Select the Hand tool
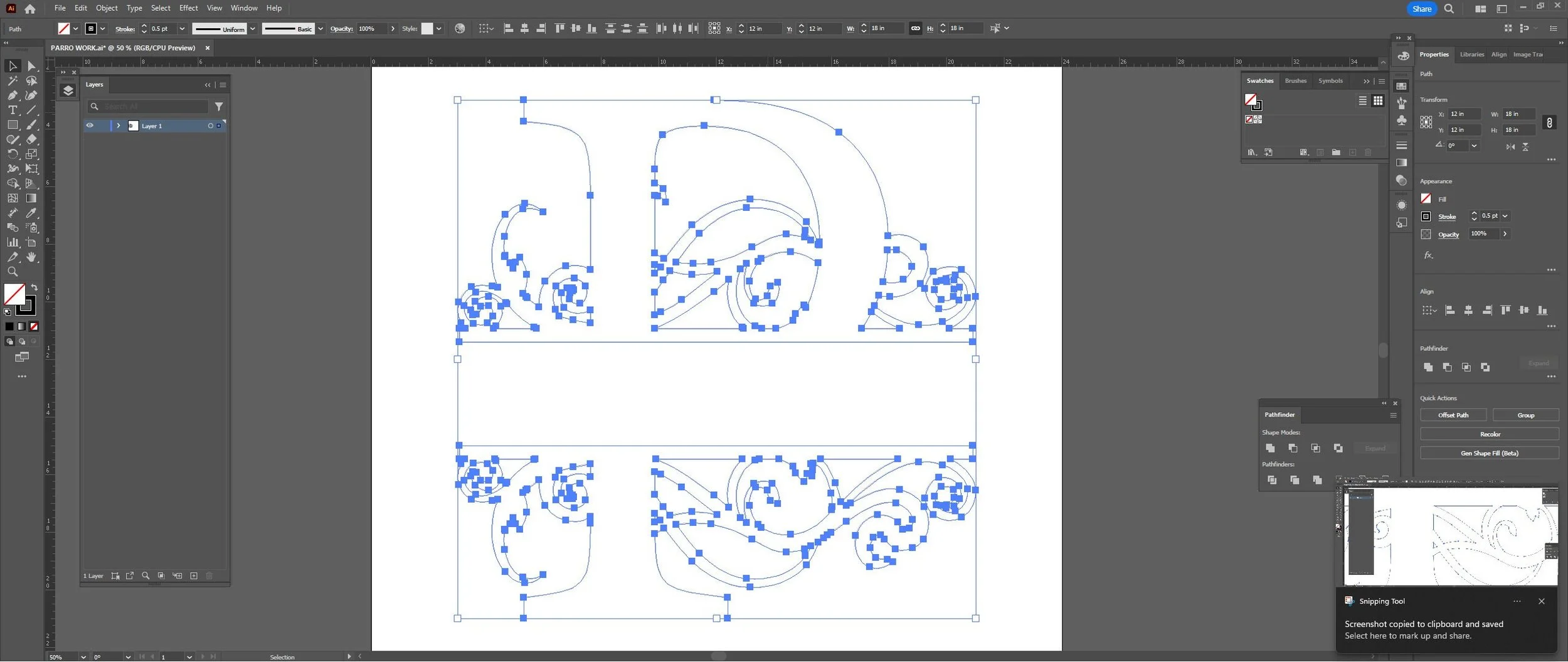This screenshot has width=1568, height=662. point(31,257)
